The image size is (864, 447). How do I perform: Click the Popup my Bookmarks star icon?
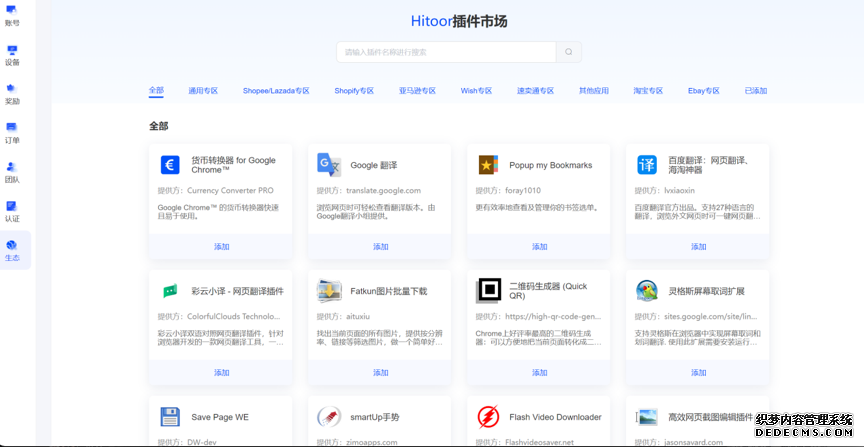488,165
